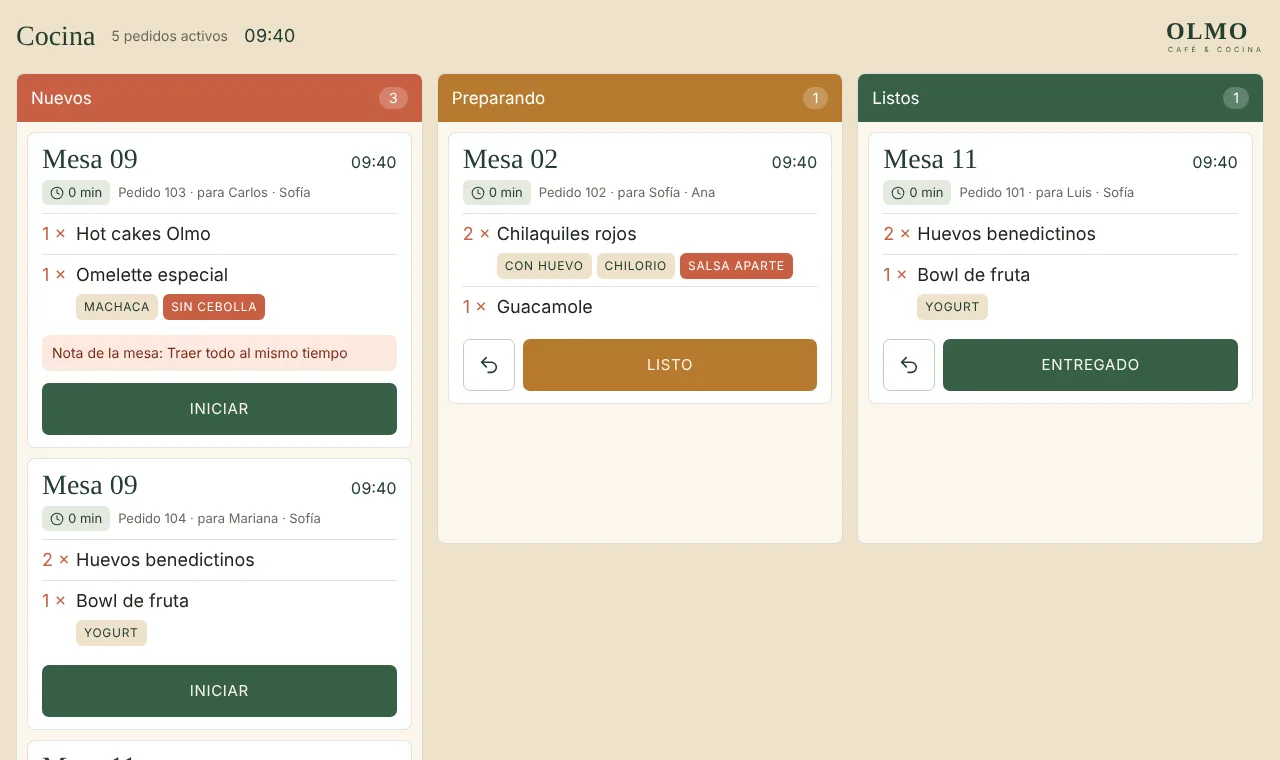Send Mesa 02 order back one stage
The height and width of the screenshot is (760, 1280).
(489, 365)
